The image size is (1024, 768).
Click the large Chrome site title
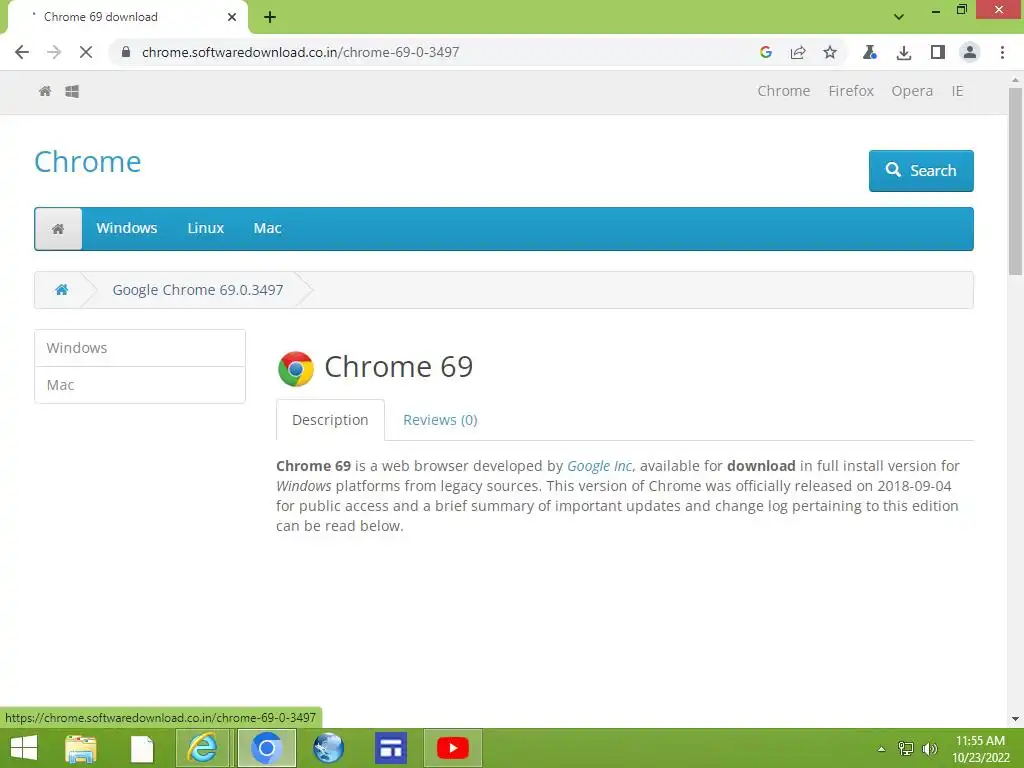(88, 162)
